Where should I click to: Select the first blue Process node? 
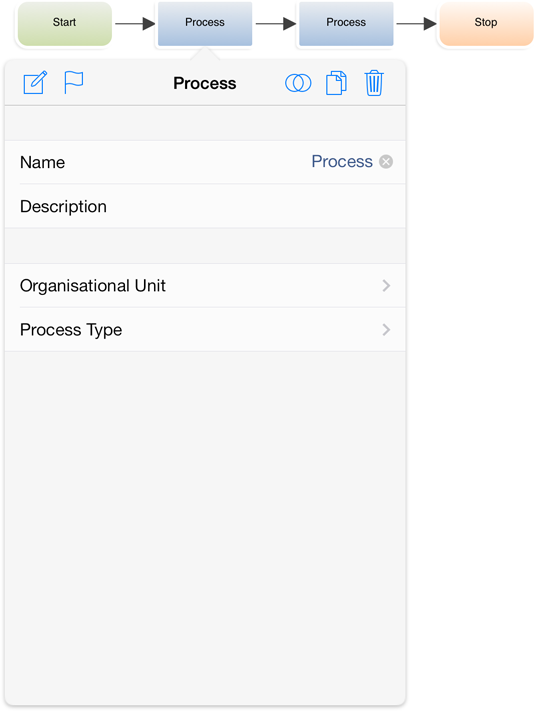tap(205, 23)
